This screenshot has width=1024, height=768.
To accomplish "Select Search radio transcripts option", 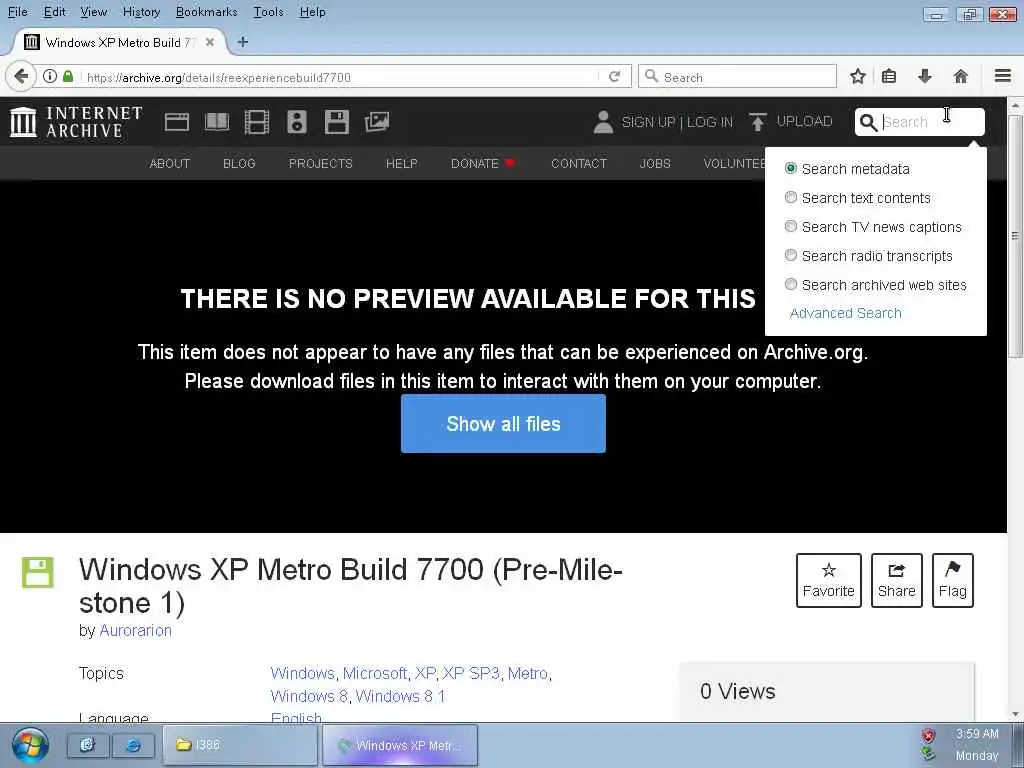I will pyautogui.click(x=791, y=255).
